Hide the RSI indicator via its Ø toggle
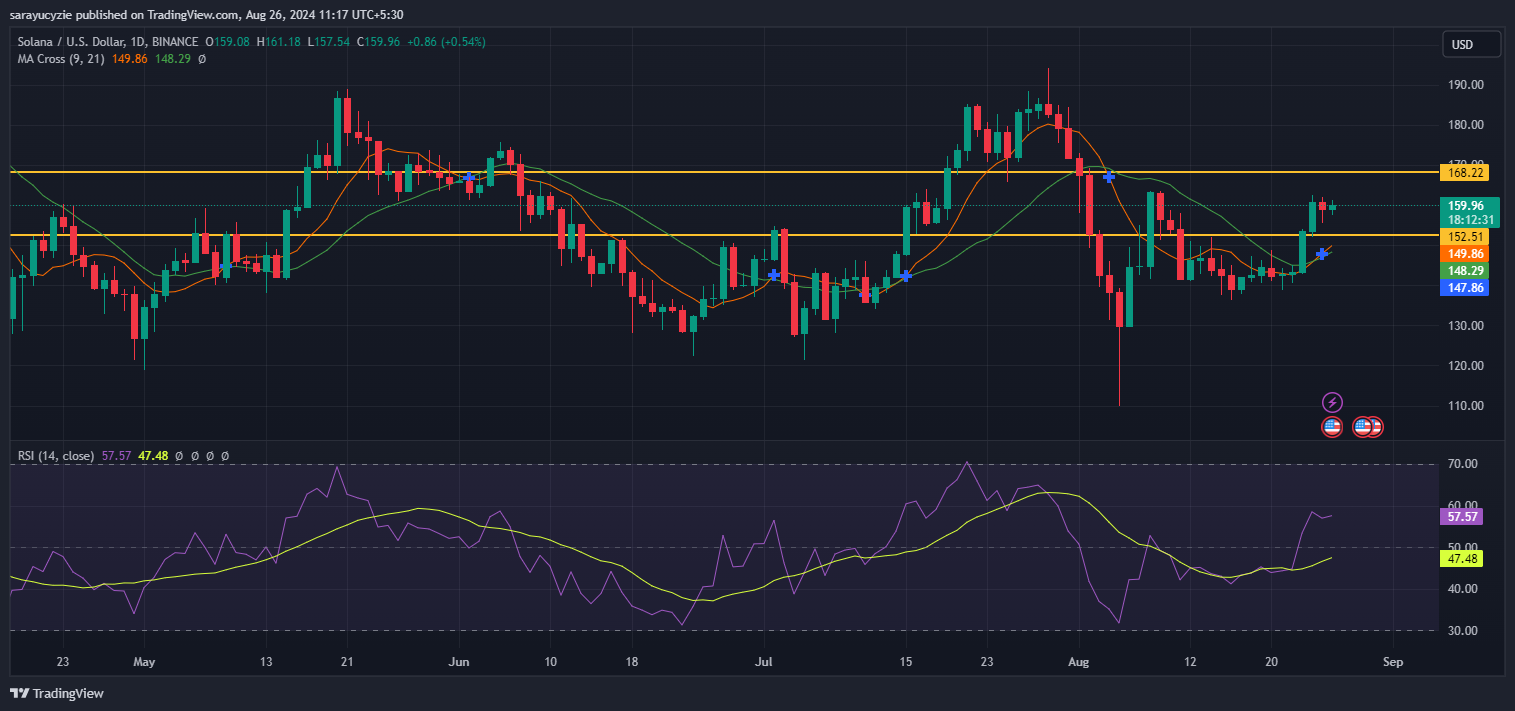 179,456
